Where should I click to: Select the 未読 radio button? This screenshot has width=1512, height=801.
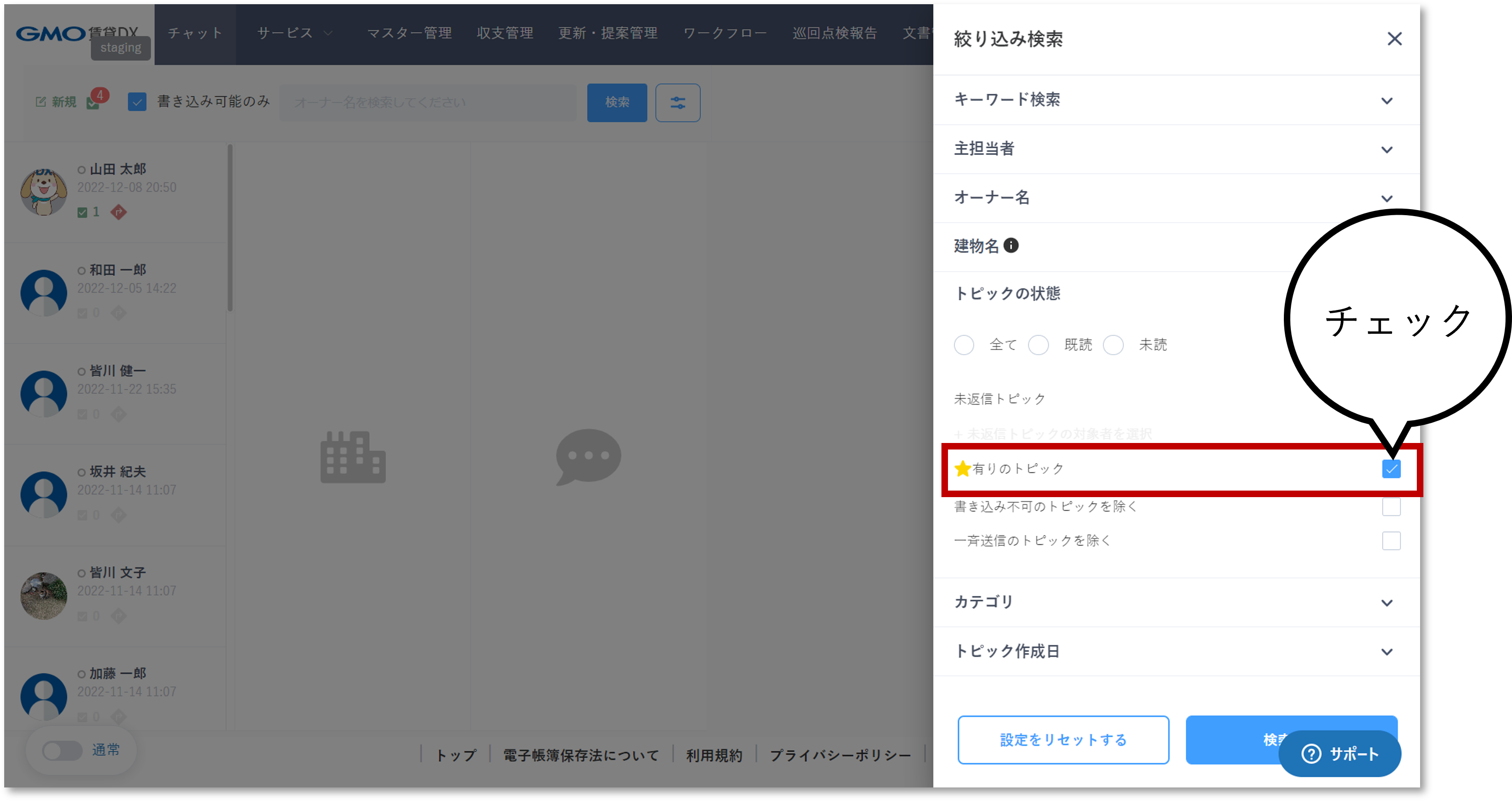point(1113,344)
